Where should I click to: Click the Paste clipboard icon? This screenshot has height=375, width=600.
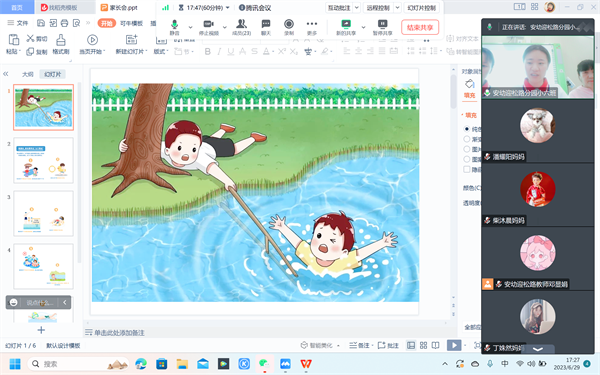coord(13,39)
